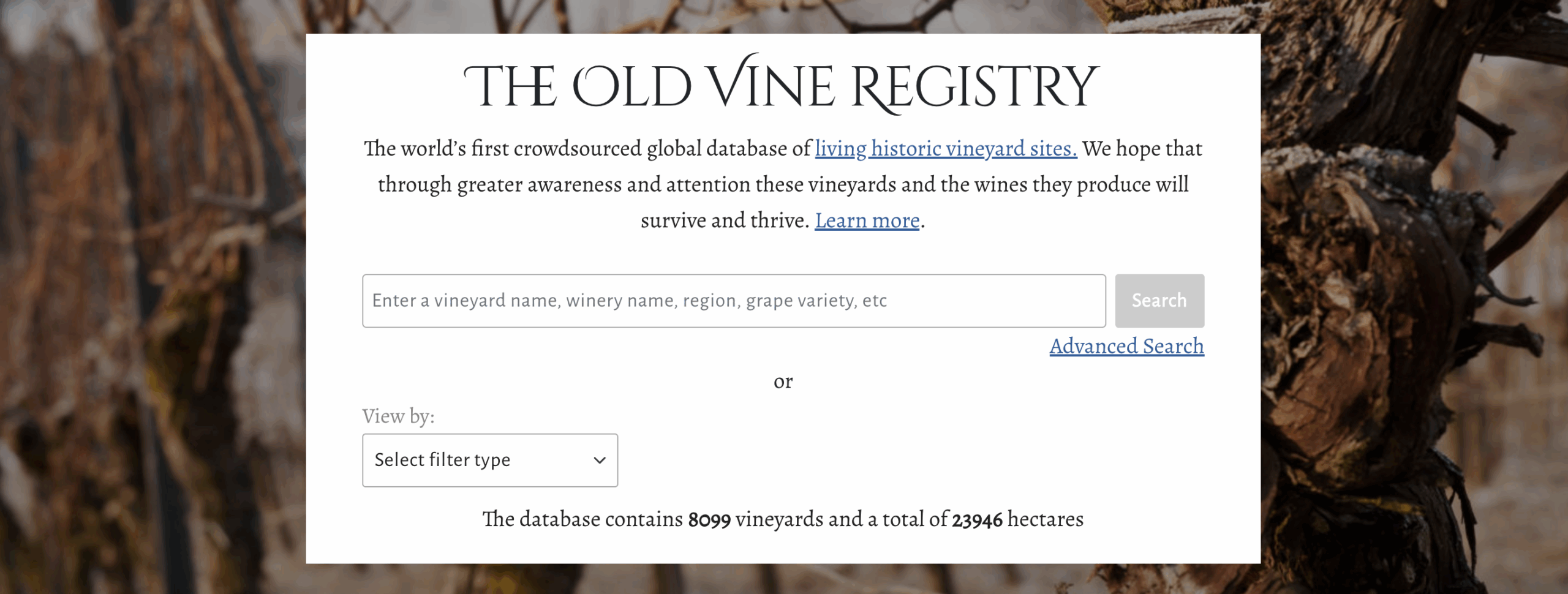This screenshot has width=1568, height=594.
Task: Click the chevron arrow in filter dropdown
Action: (600, 461)
